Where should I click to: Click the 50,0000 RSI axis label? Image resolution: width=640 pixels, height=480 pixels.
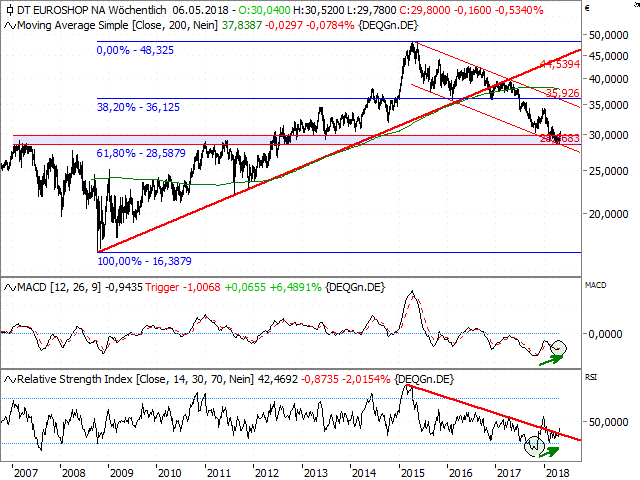coord(608,422)
